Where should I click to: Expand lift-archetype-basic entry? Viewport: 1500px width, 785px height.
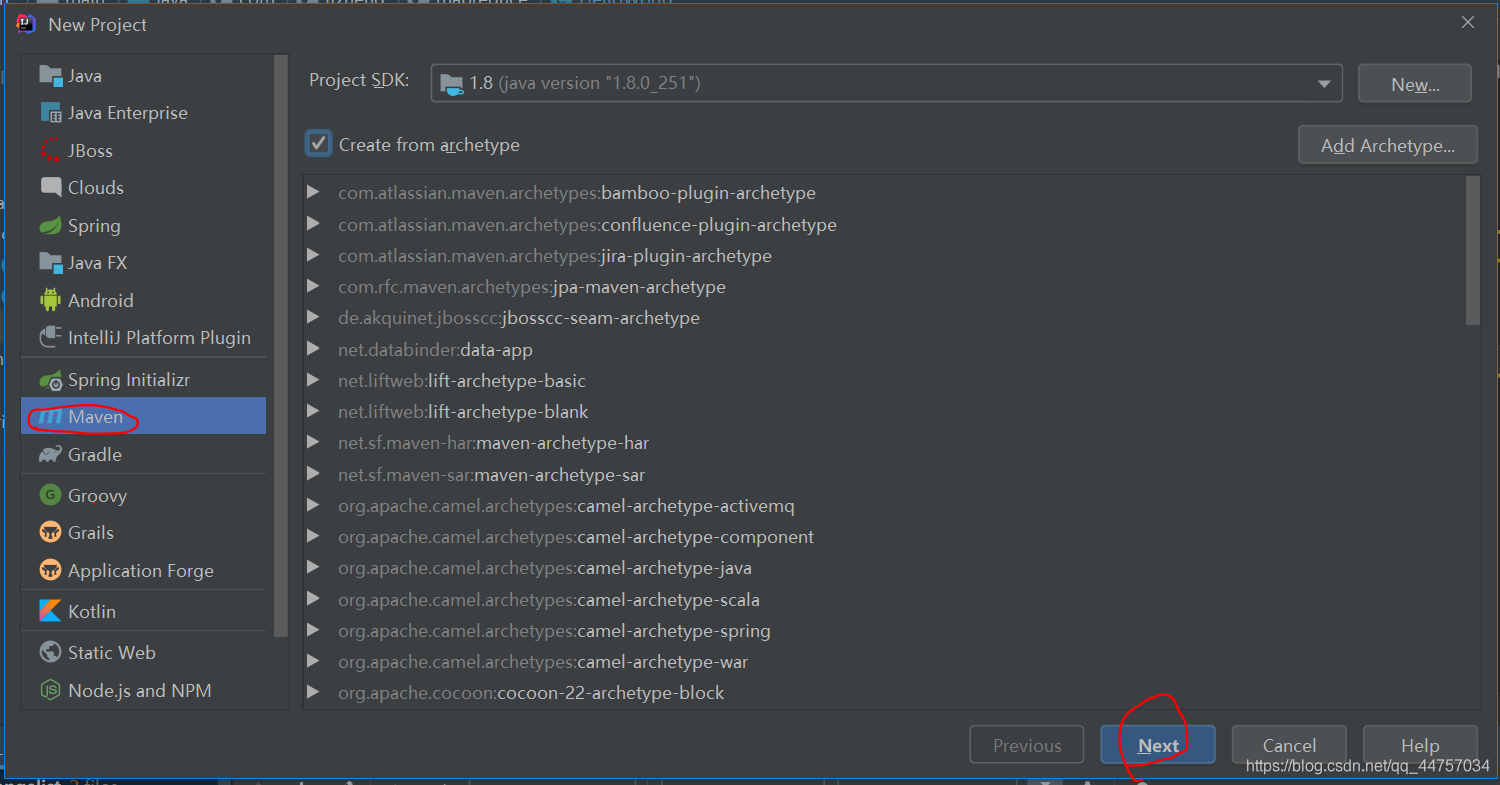coord(314,380)
